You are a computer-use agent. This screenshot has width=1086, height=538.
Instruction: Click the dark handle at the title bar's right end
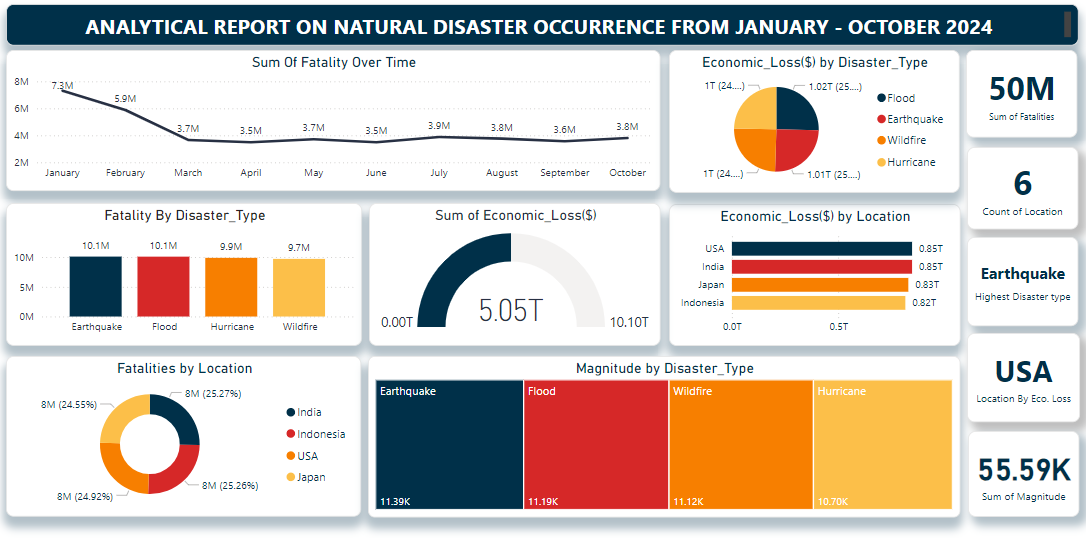1067,25
